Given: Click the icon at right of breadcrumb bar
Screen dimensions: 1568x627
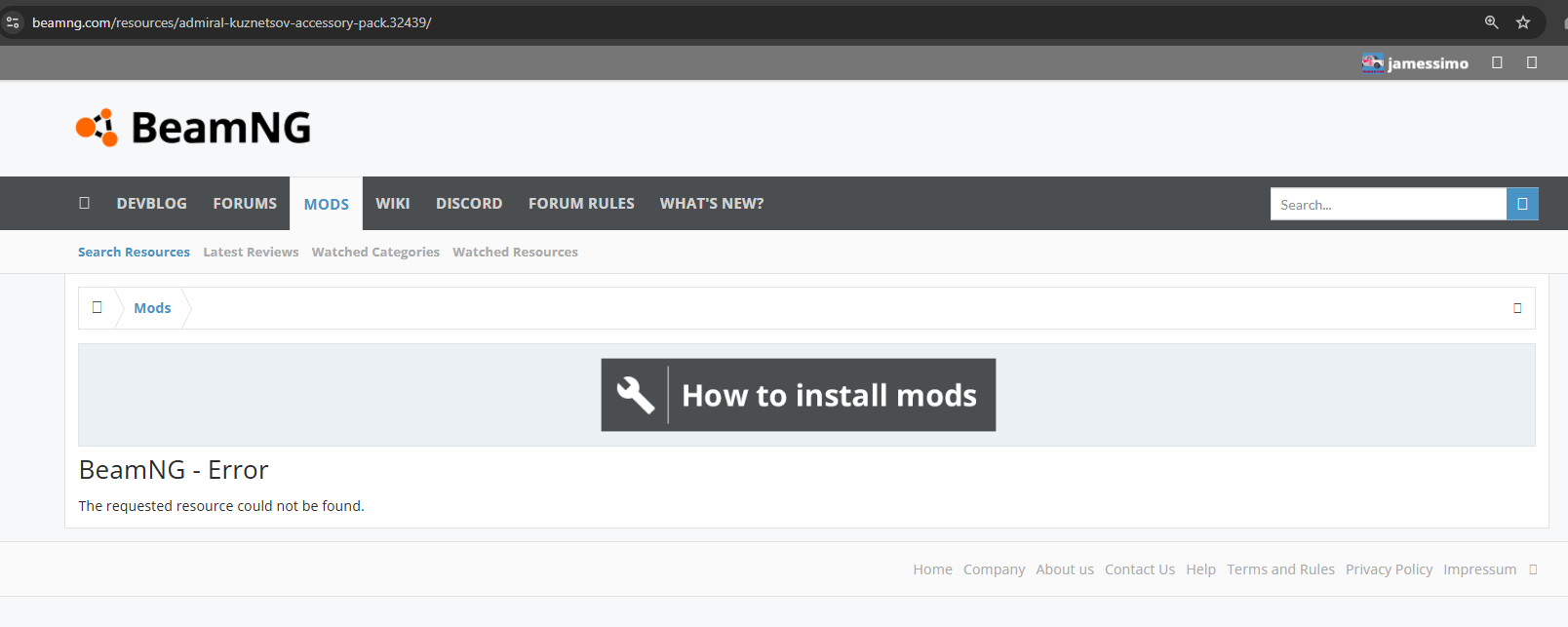Looking at the screenshot, I should click(x=1517, y=308).
